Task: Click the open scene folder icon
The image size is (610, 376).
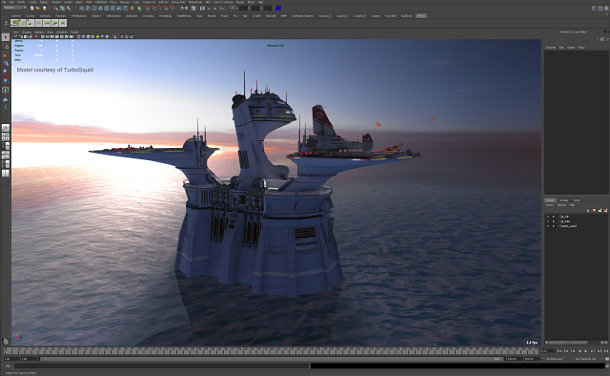Action: click(38, 8)
